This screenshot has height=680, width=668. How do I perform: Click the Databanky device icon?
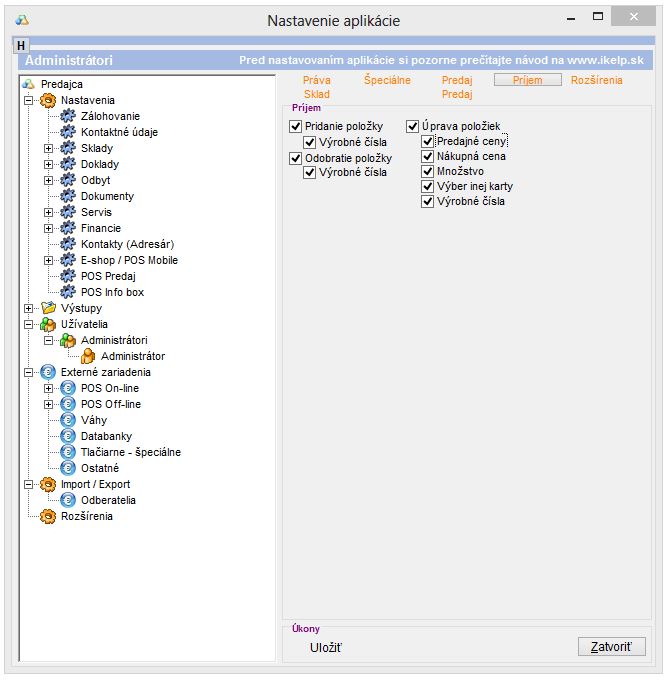(68, 436)
